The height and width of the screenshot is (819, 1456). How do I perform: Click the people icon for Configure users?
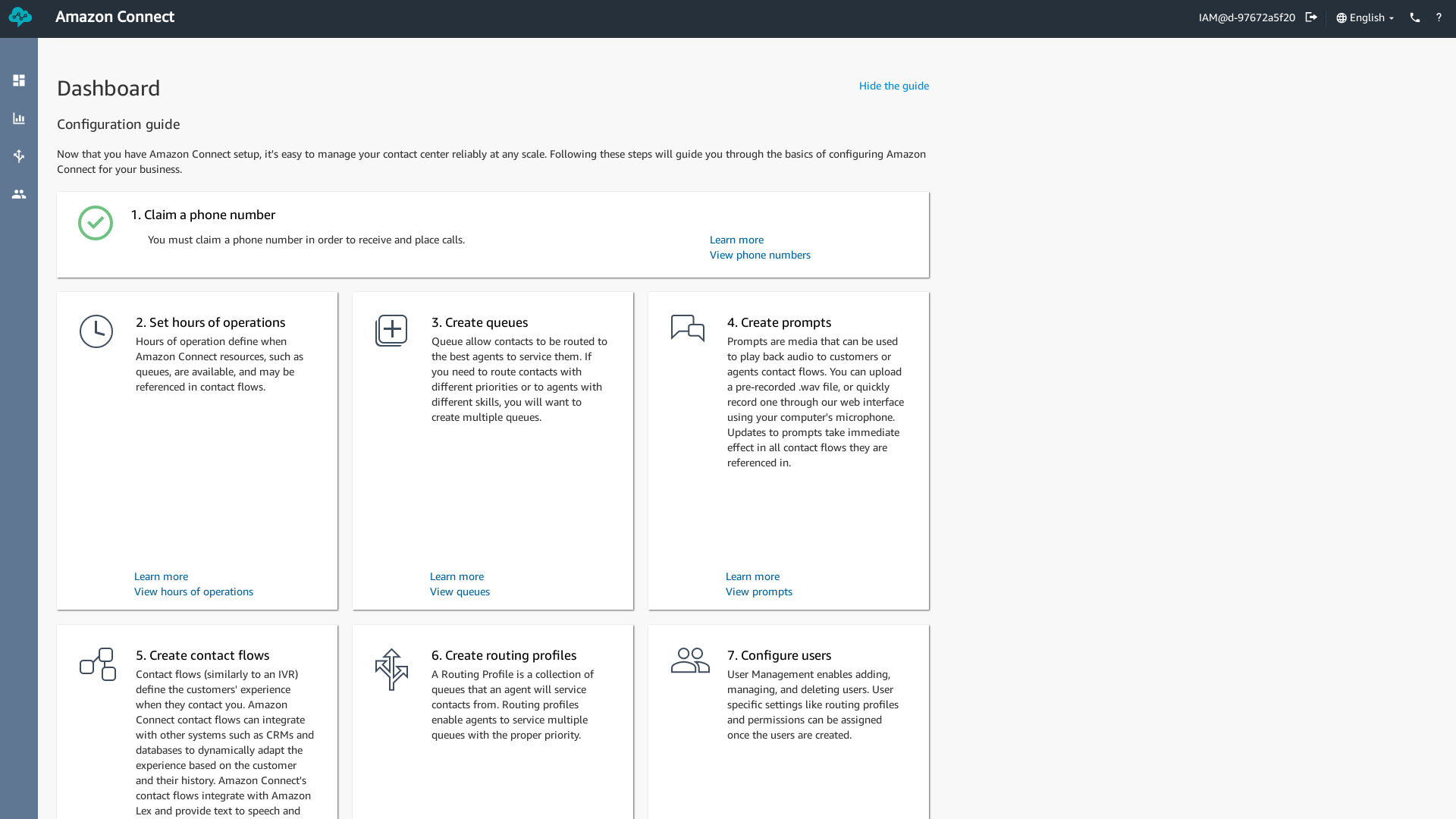tap(690, 661)
